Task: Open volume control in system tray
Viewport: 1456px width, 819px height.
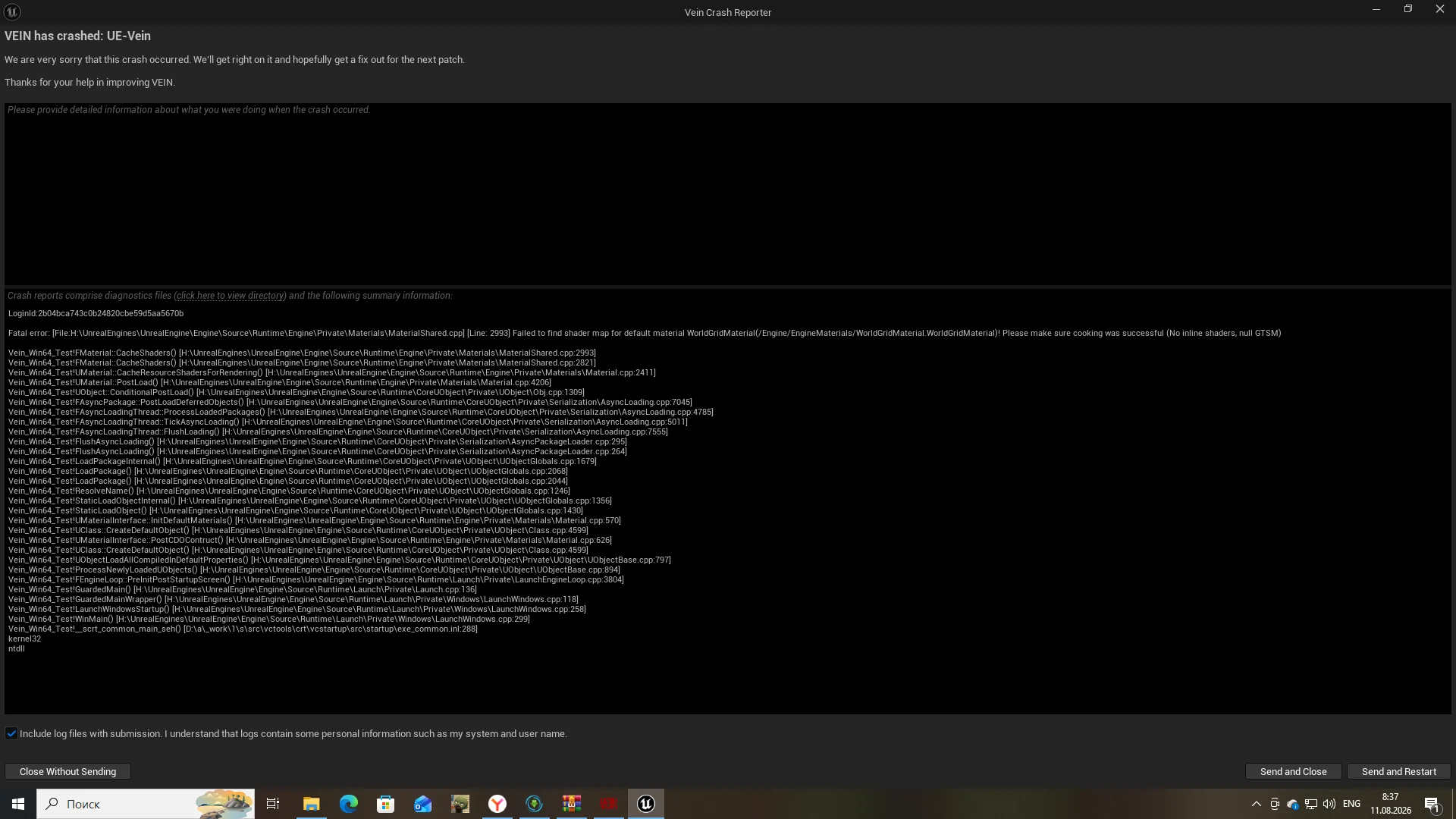Action: (1329, 804)
